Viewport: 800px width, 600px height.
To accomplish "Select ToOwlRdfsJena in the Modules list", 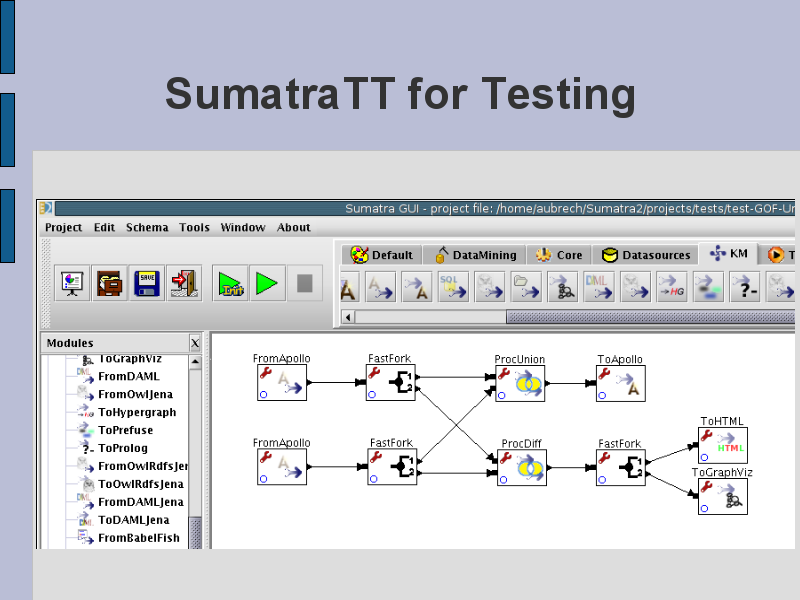I will pos(140,484).
